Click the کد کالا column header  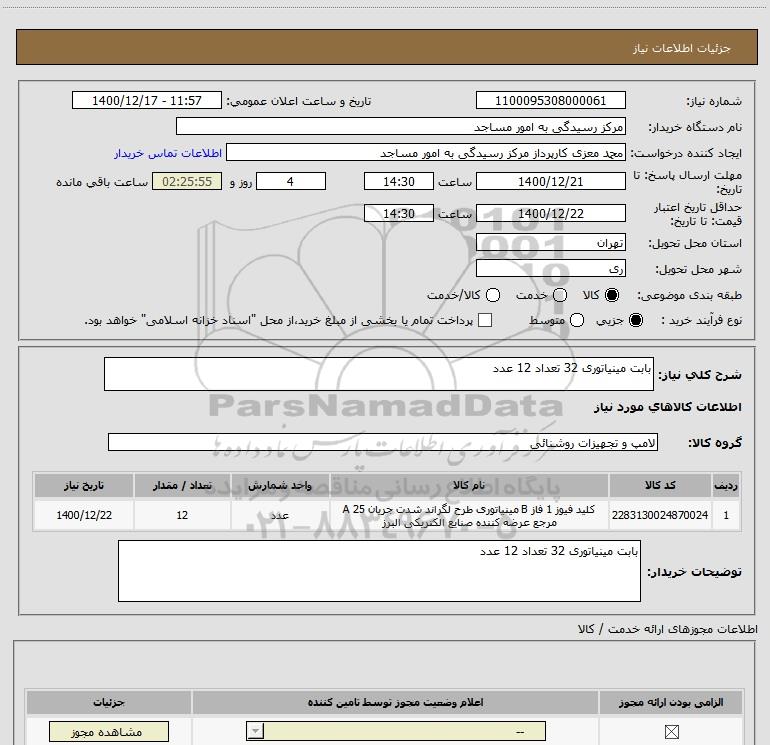(660, 485)
